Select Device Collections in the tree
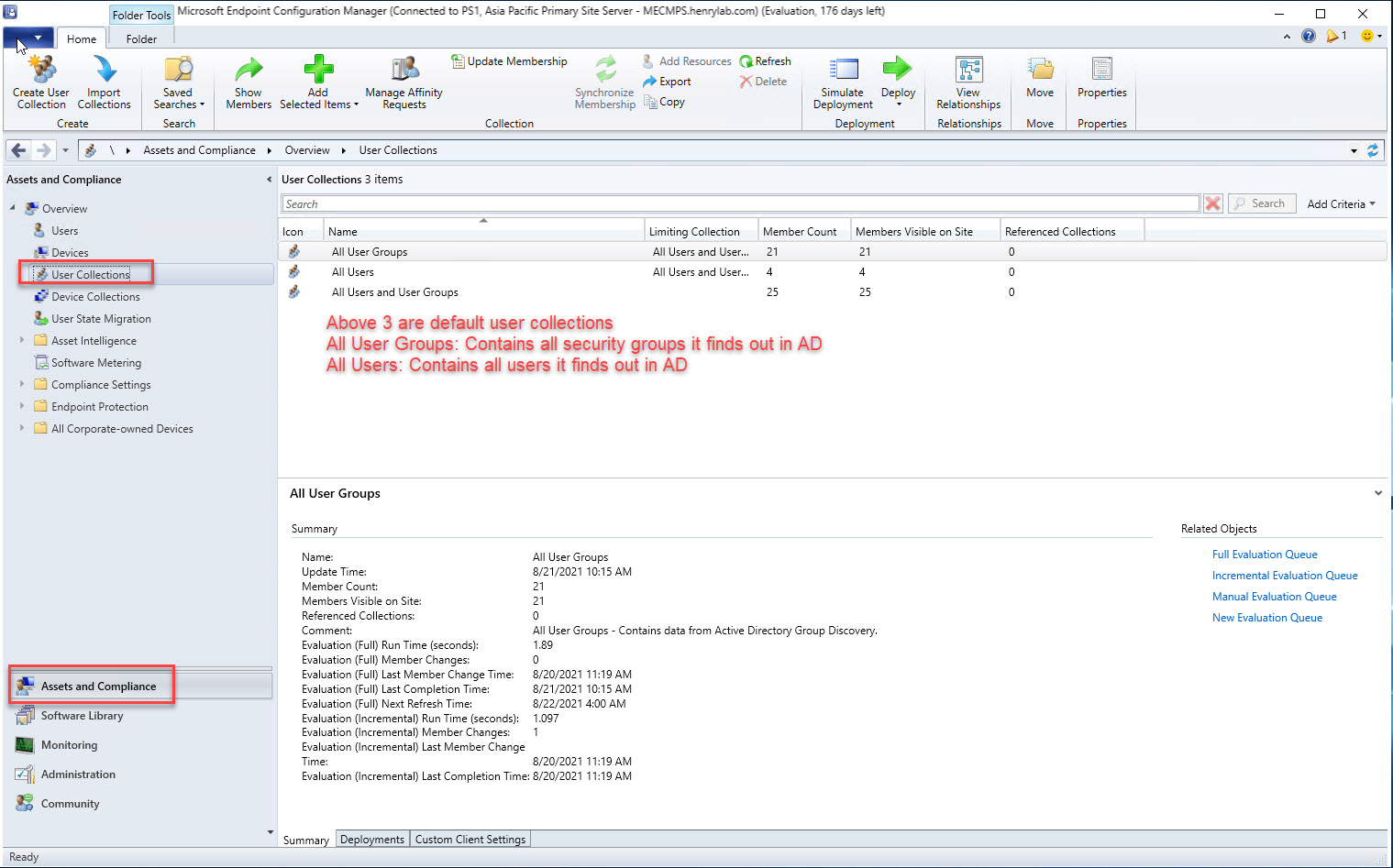 [95, 297]
